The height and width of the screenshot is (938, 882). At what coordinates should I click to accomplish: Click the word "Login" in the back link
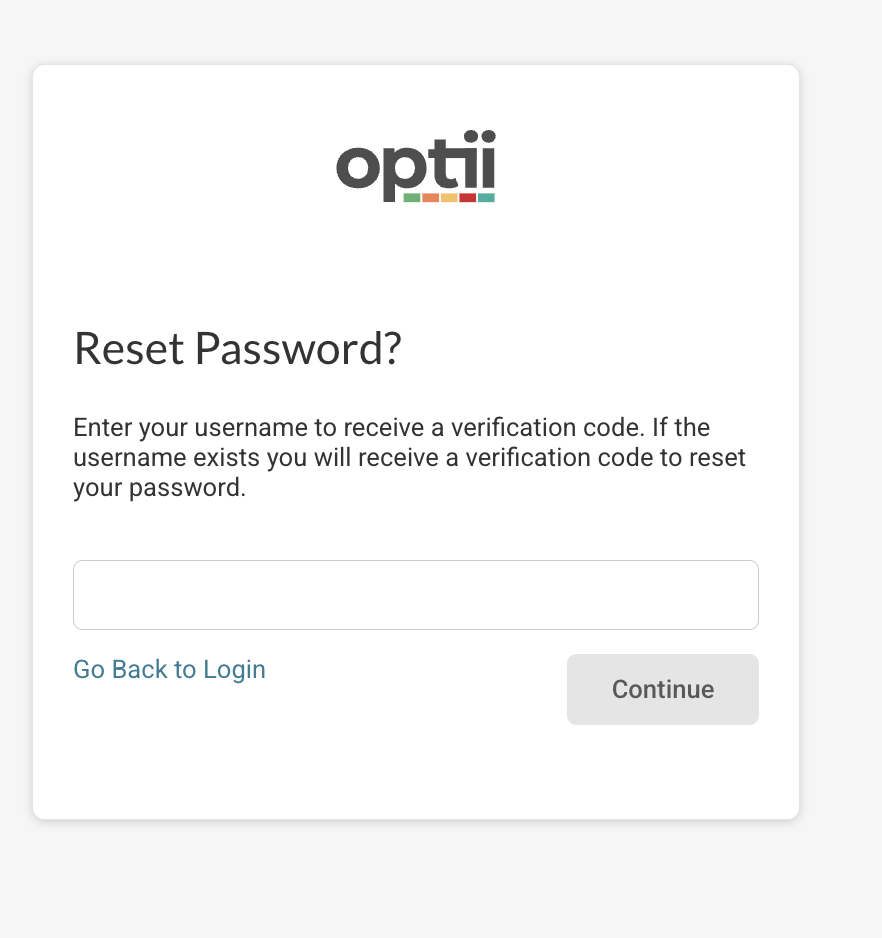point(234,669)
